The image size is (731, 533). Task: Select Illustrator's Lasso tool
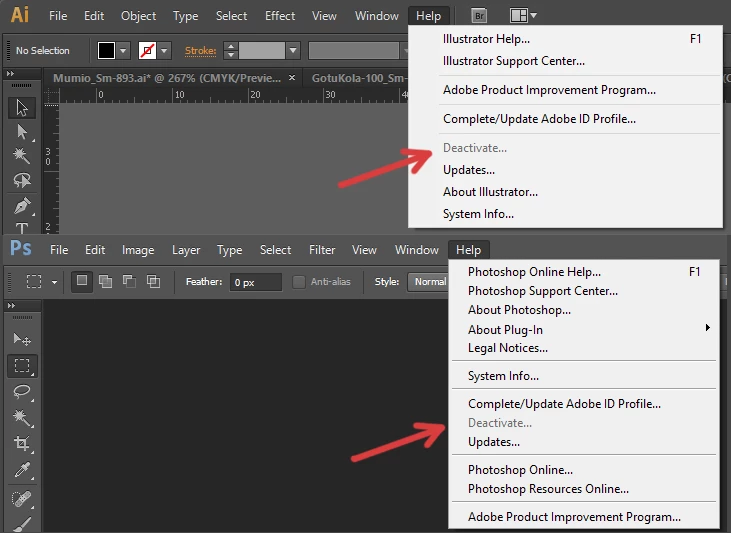click(21, 180)
